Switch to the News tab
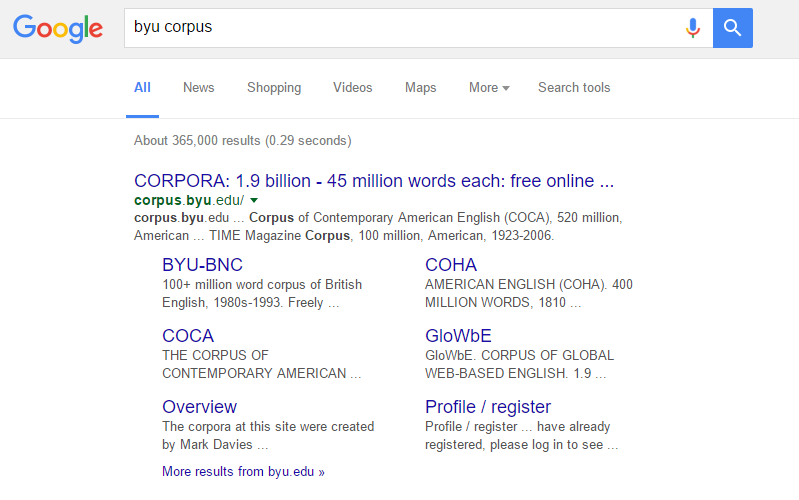 199,88
